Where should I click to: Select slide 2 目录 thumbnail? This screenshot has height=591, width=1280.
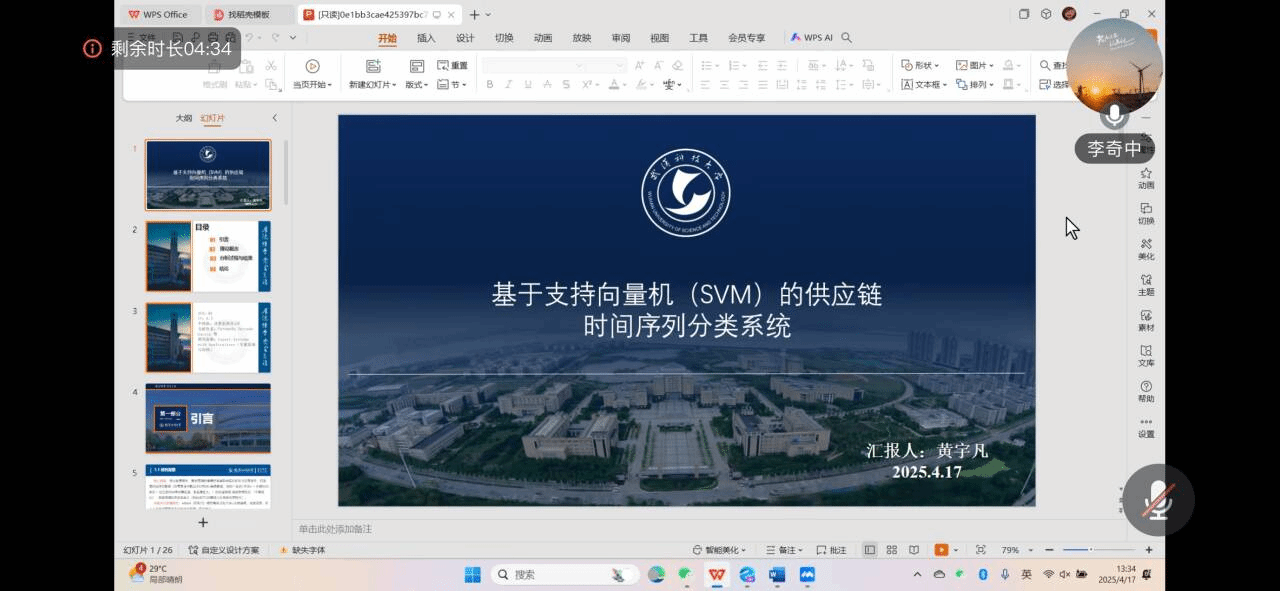(x=208, y=256)
